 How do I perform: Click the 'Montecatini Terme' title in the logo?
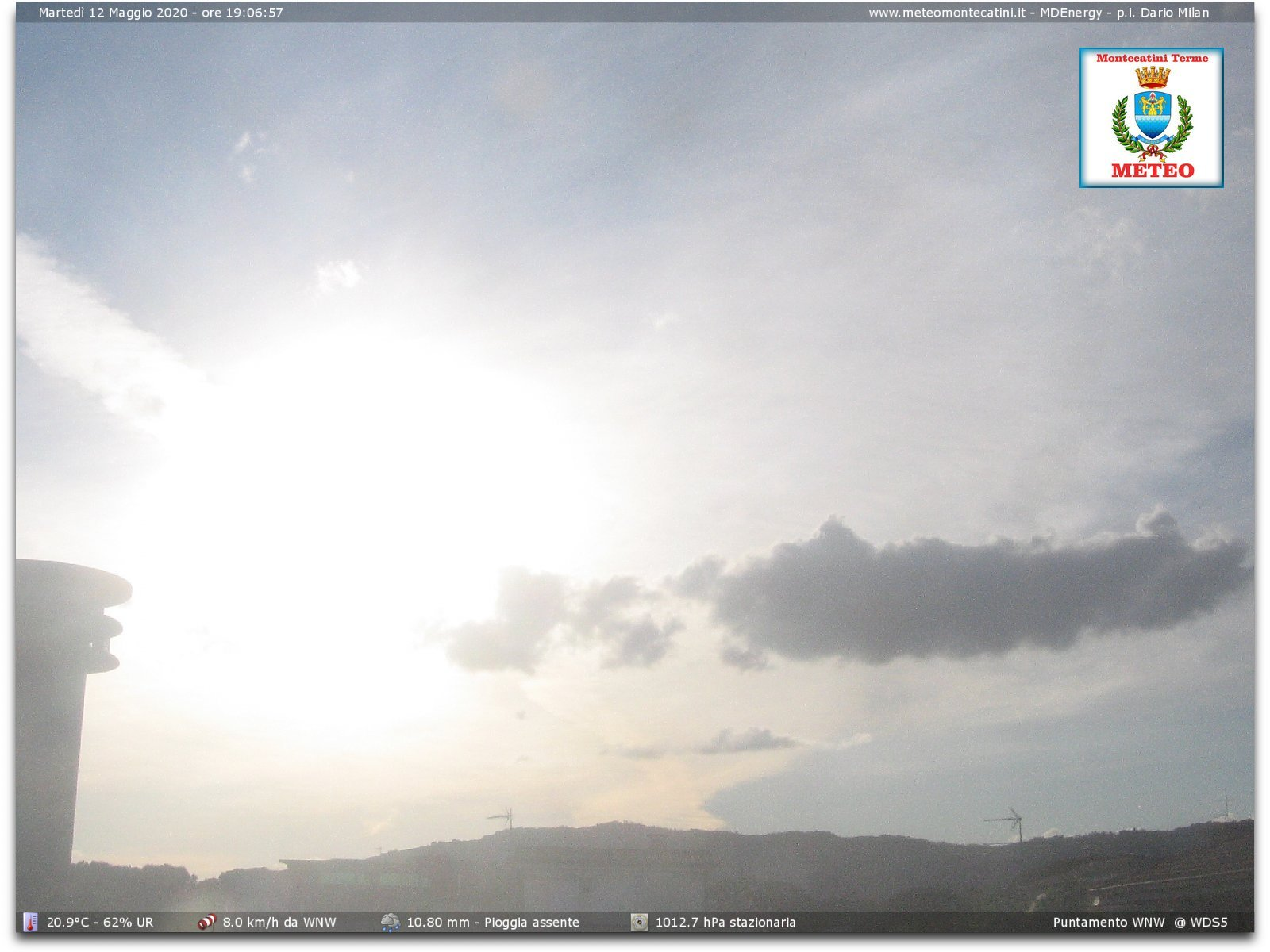pos(1152,58)
